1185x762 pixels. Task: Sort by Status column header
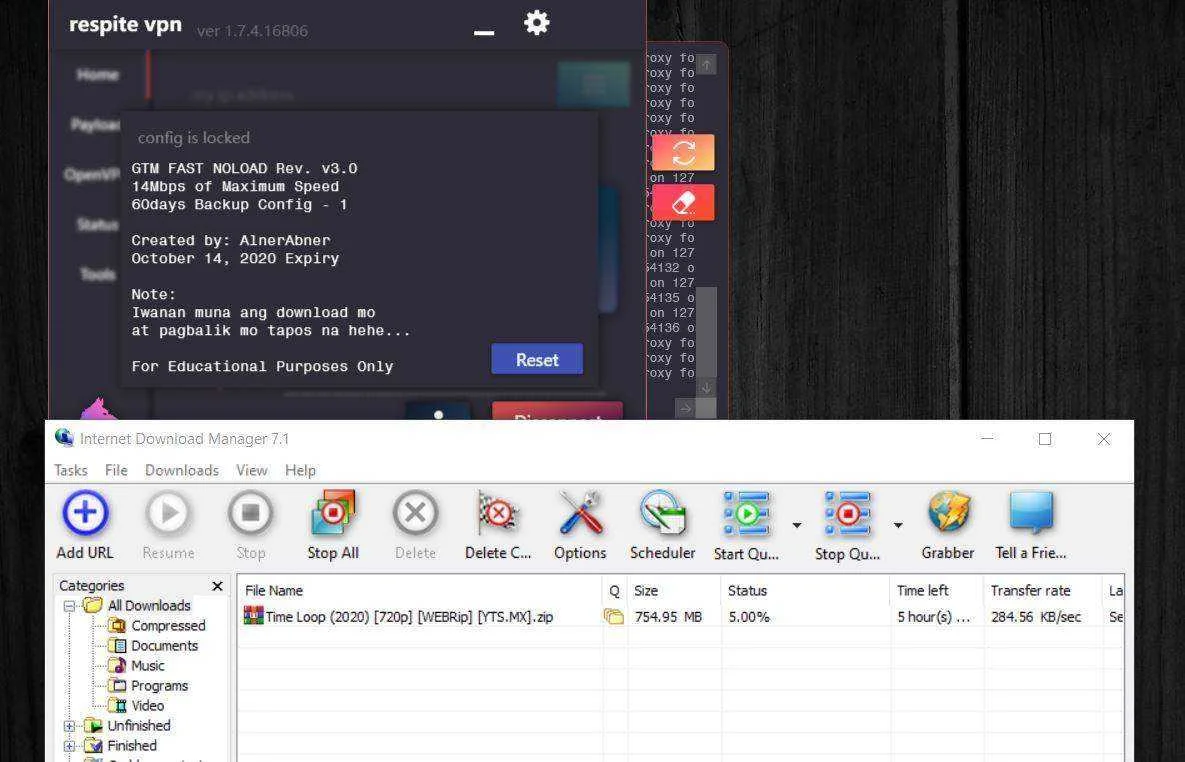click(805, 591)
